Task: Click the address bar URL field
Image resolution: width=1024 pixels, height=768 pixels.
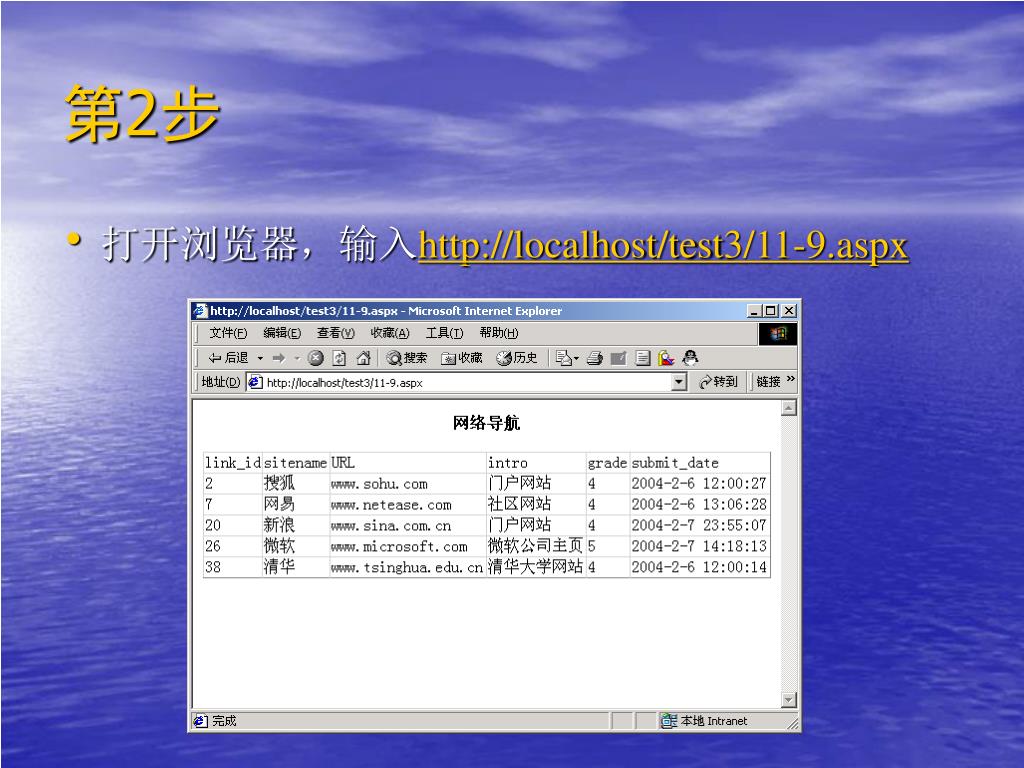Action: coord(466,383)
